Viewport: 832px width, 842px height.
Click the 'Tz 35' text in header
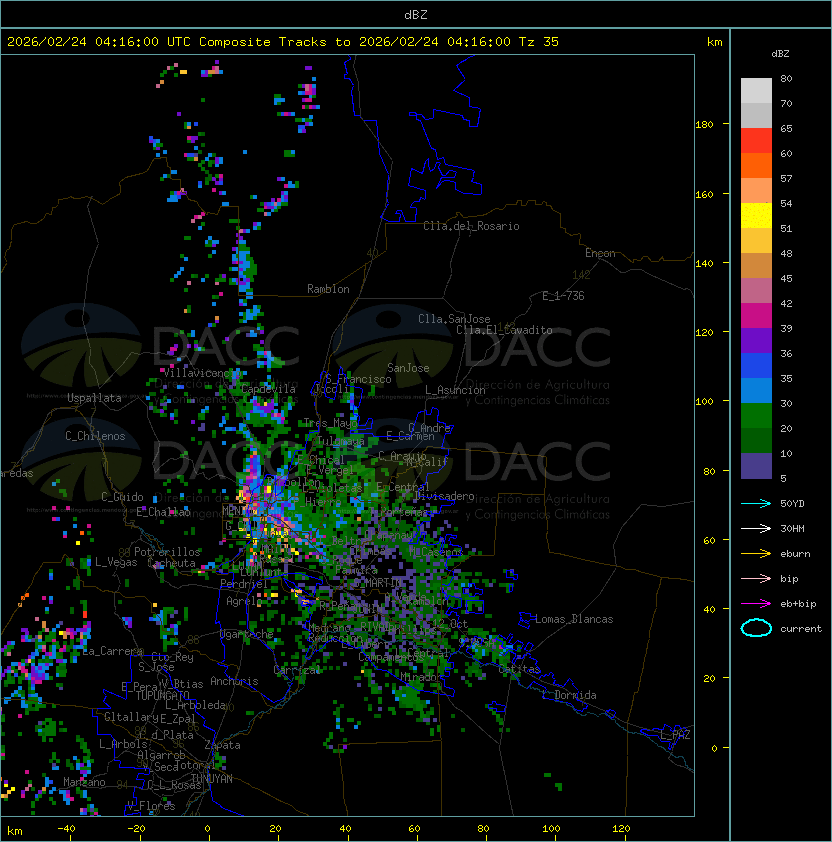pos(539,42)
